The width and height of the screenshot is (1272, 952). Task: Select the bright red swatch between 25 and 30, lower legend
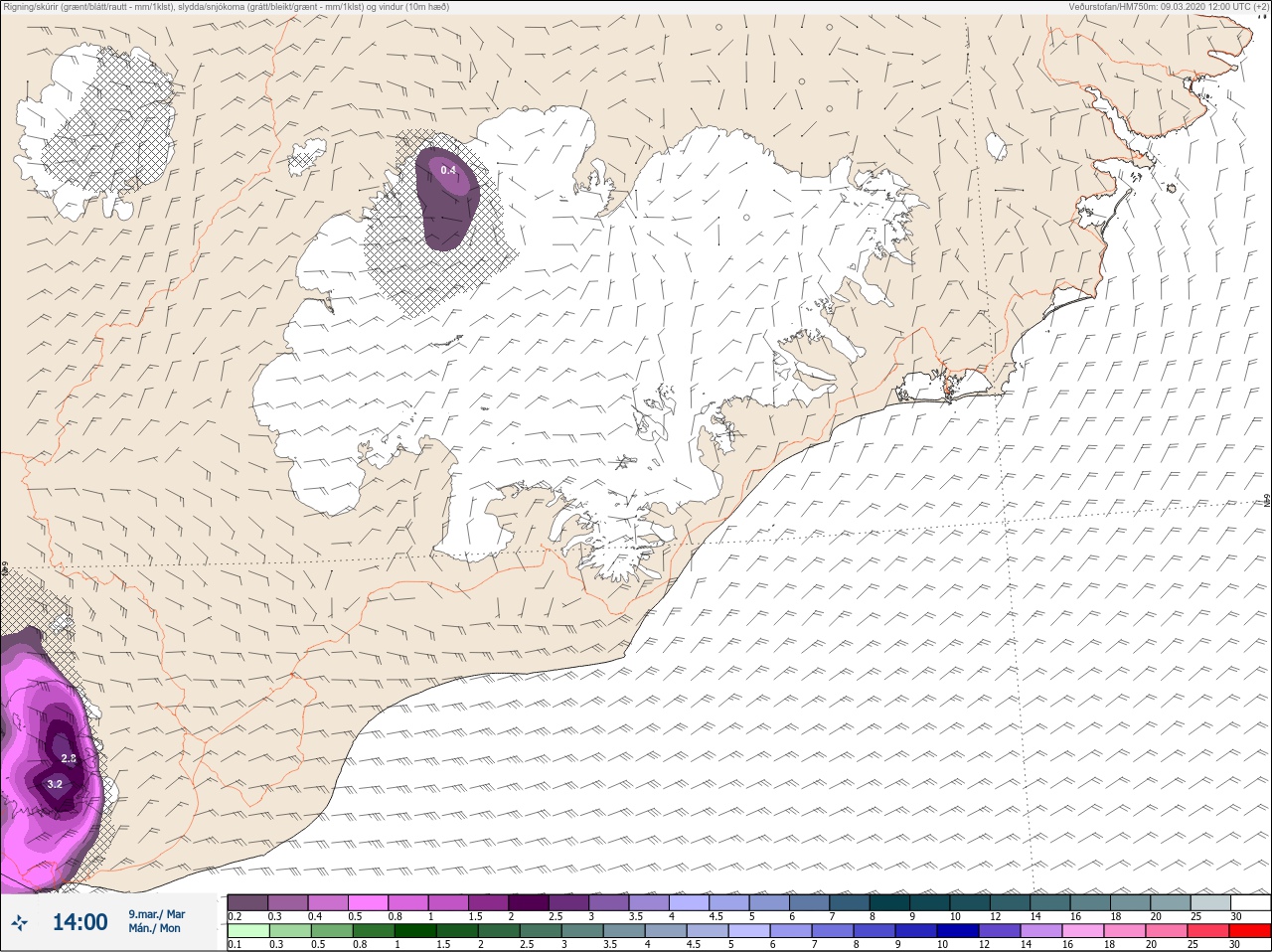click(1250, 933)
